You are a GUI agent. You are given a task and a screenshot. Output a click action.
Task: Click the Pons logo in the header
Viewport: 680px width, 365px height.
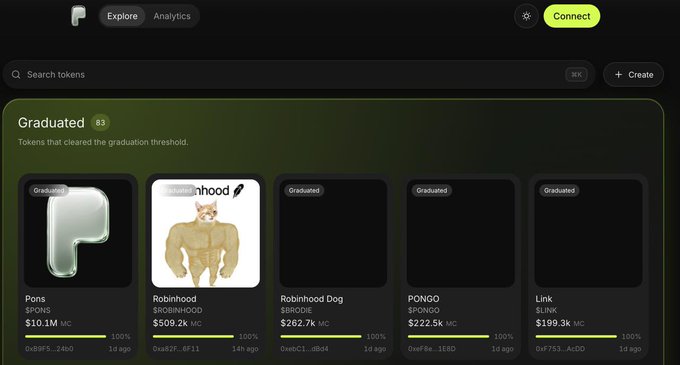(x=78, y=16)
